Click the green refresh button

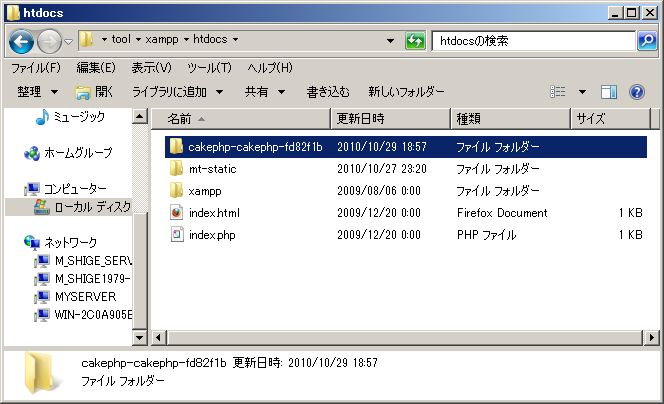[415, 41]
